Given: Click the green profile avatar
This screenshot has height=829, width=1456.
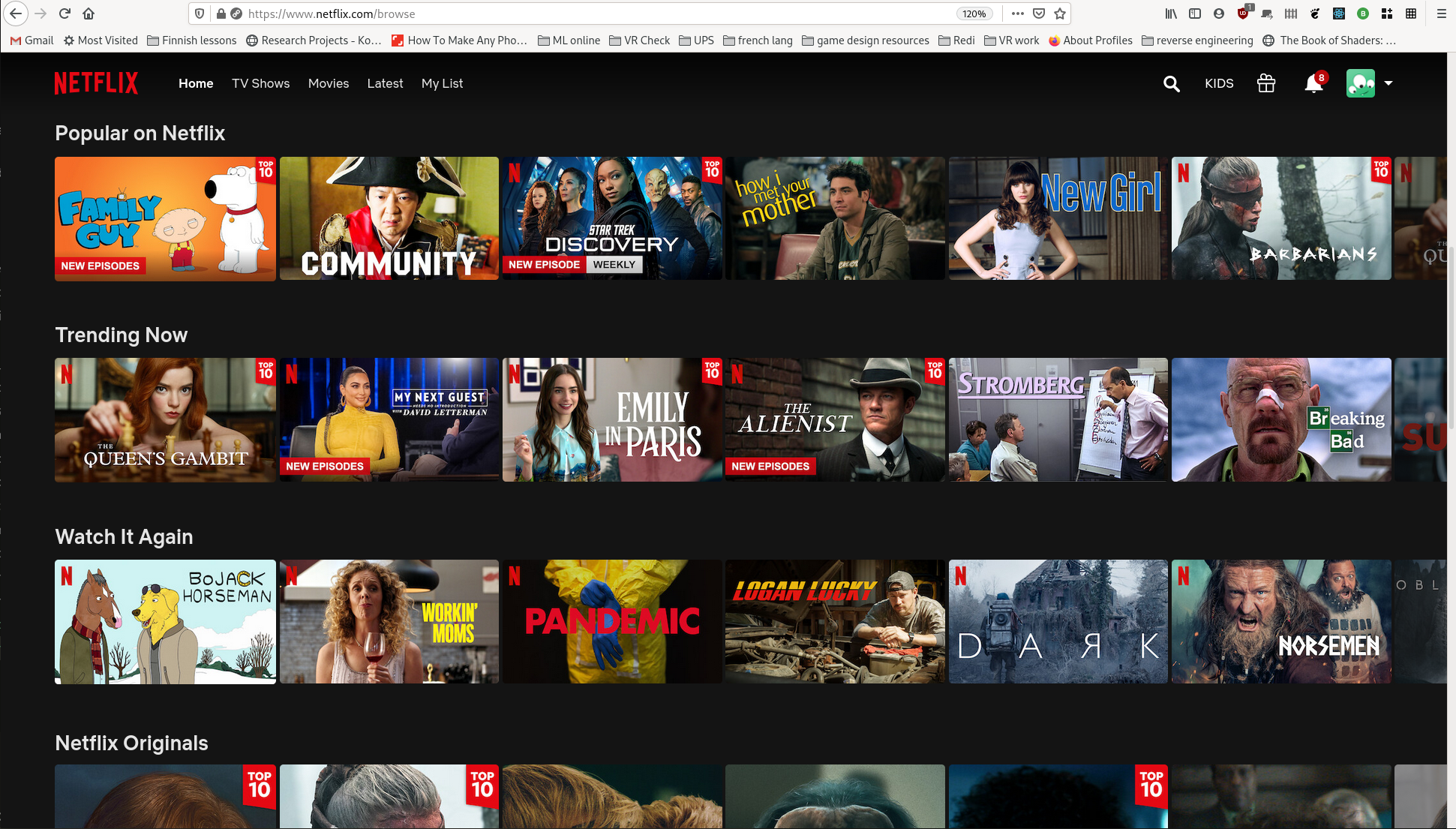Looking at the screenshot, I should [1361, 83].
